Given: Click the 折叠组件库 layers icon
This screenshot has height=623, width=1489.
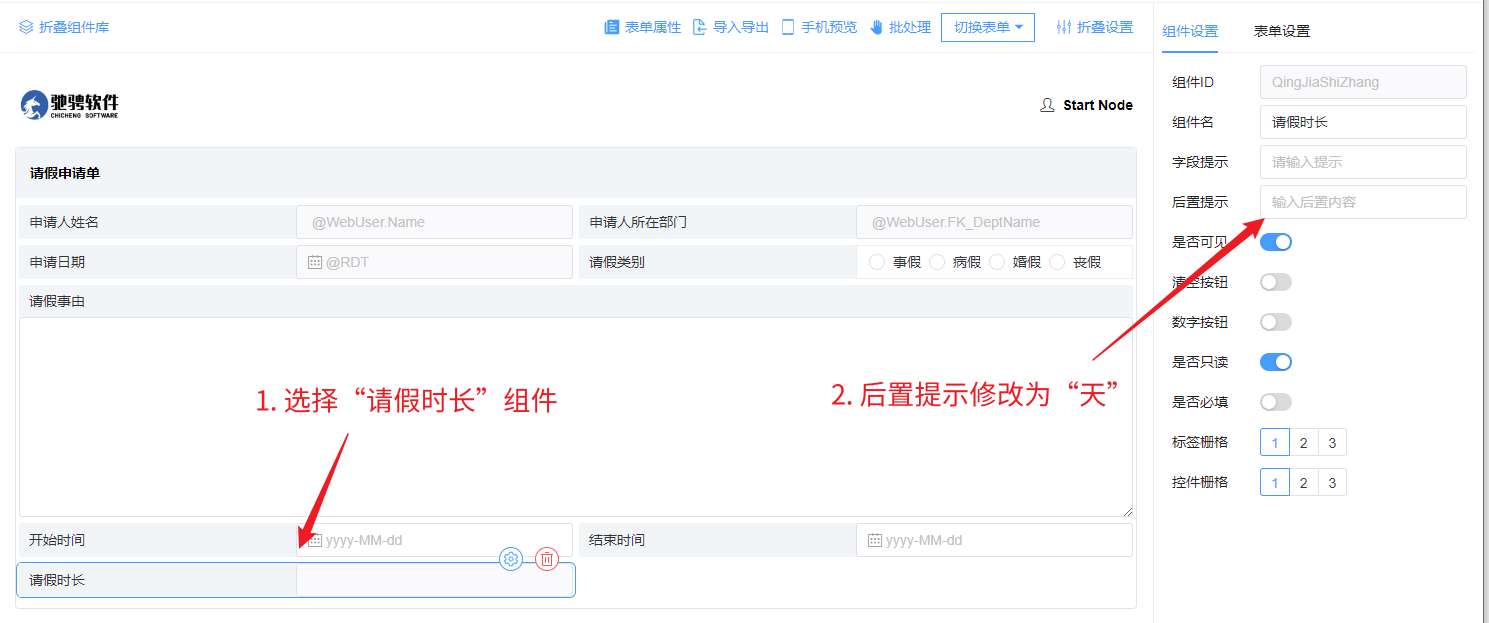Looking at the screenshot, I should pyautogui.click(x=26, y=27).
